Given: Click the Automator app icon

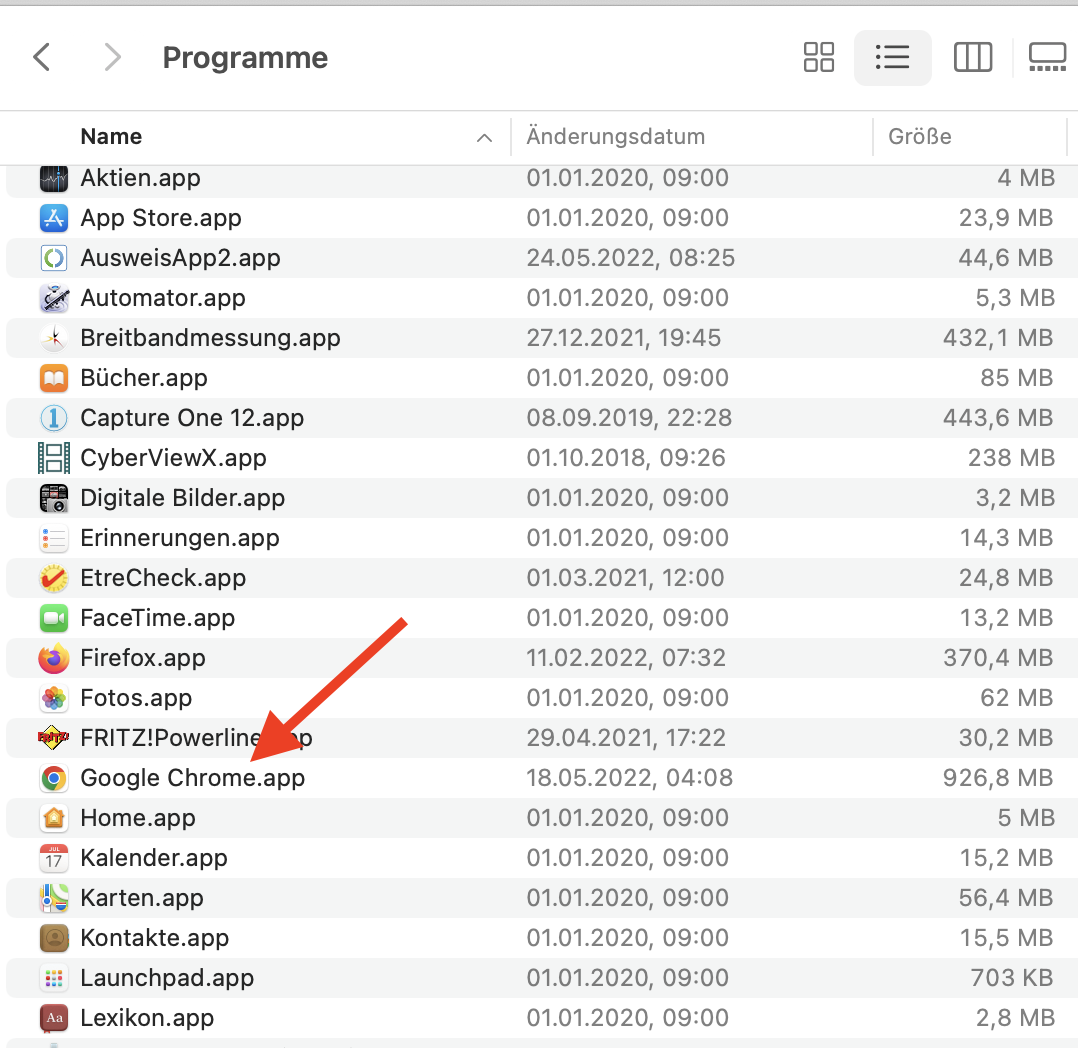Looking at the screenshot, I should (53, 298).
